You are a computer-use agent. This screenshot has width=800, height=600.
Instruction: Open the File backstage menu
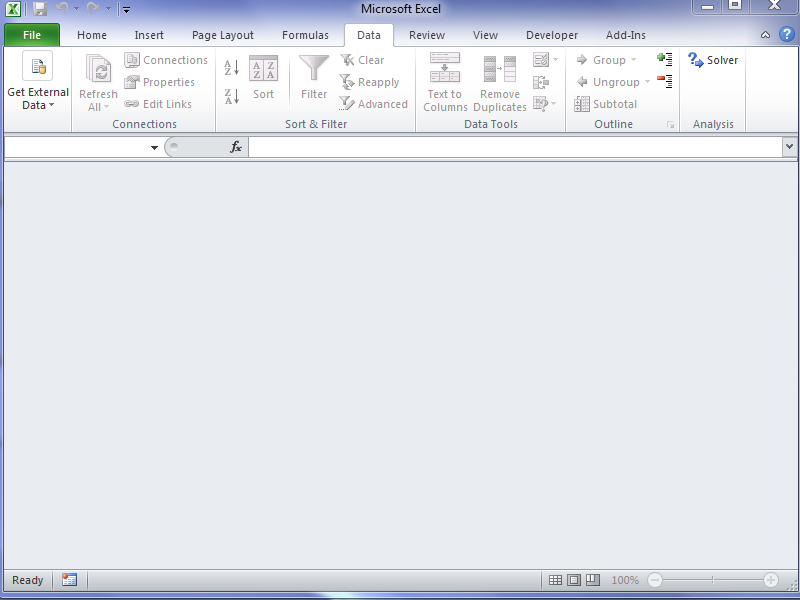[32, 35]
